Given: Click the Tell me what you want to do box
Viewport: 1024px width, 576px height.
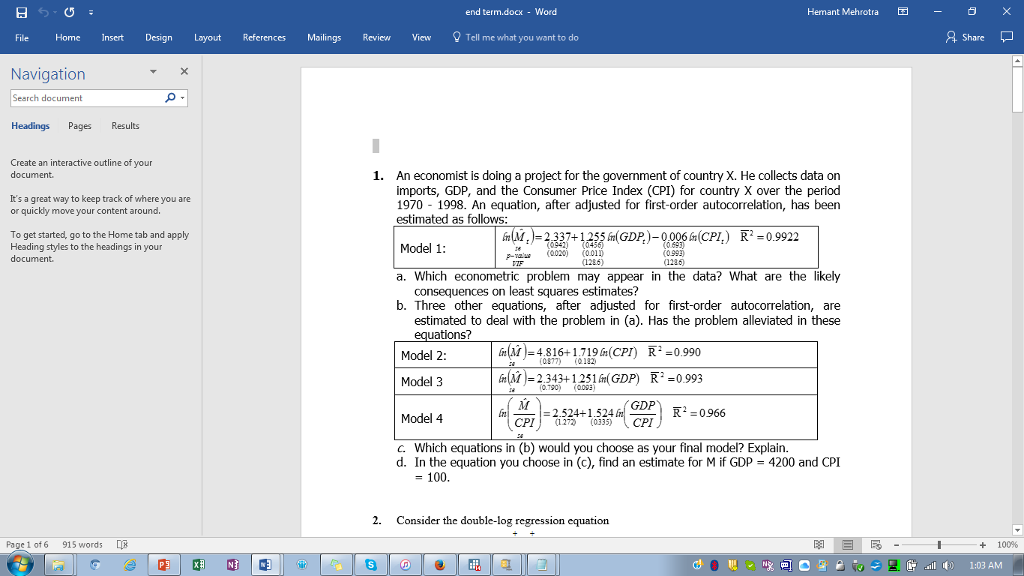Looking at the screenshot, I should [x=516, y=38].
